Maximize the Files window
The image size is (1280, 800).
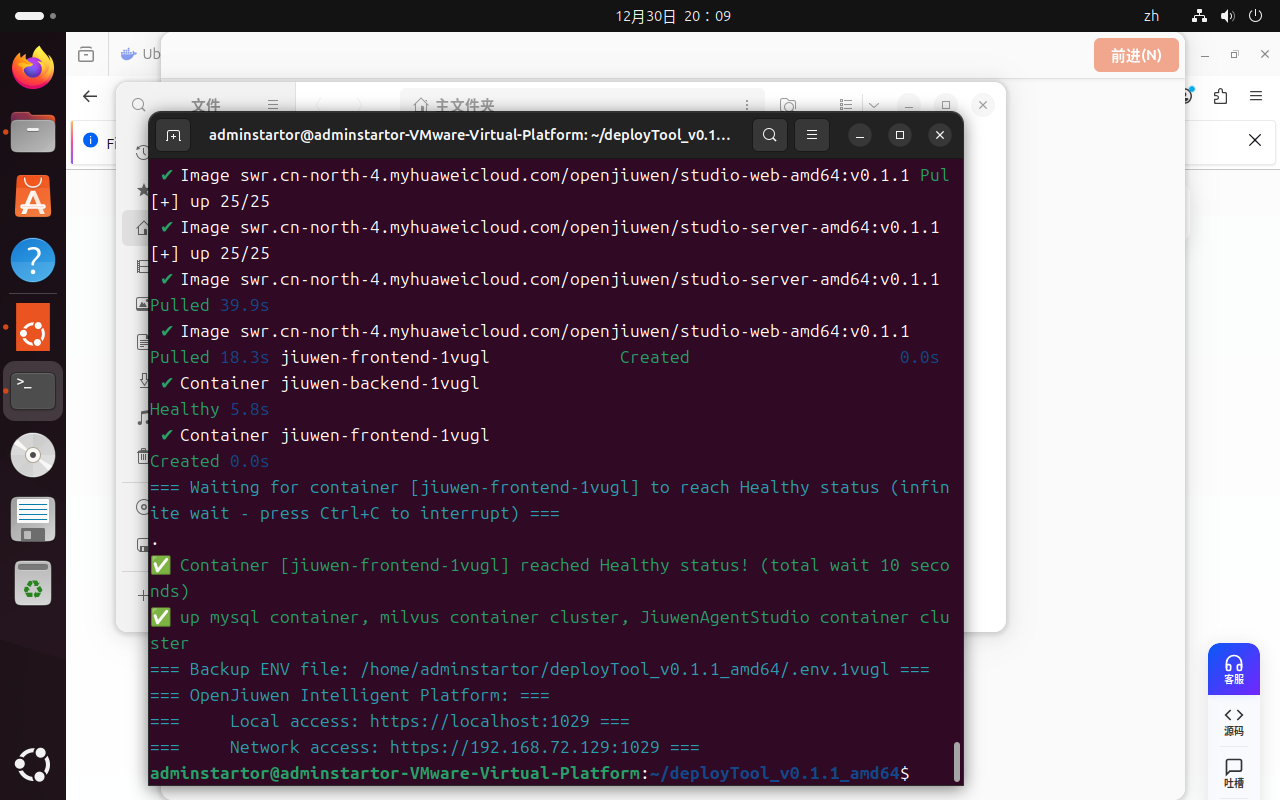click(946, 105)
